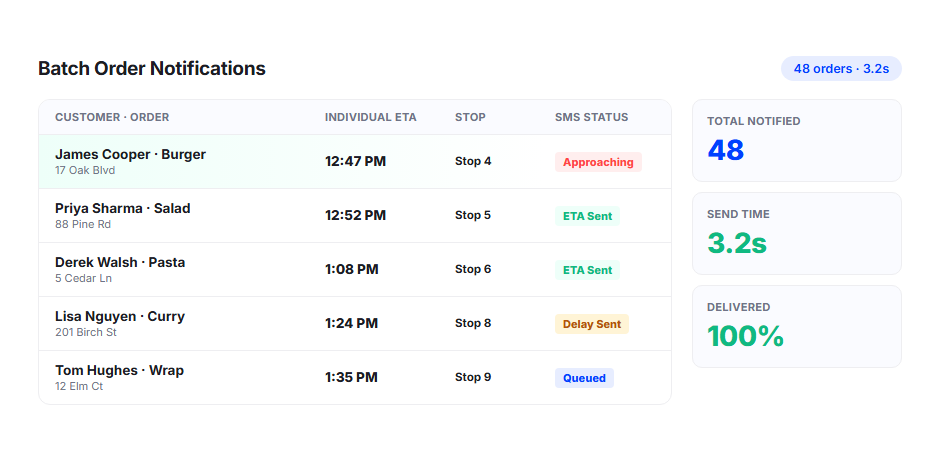Select the 100% delivered value
This screenshot has height=460, width=940.
pos(745,336)
